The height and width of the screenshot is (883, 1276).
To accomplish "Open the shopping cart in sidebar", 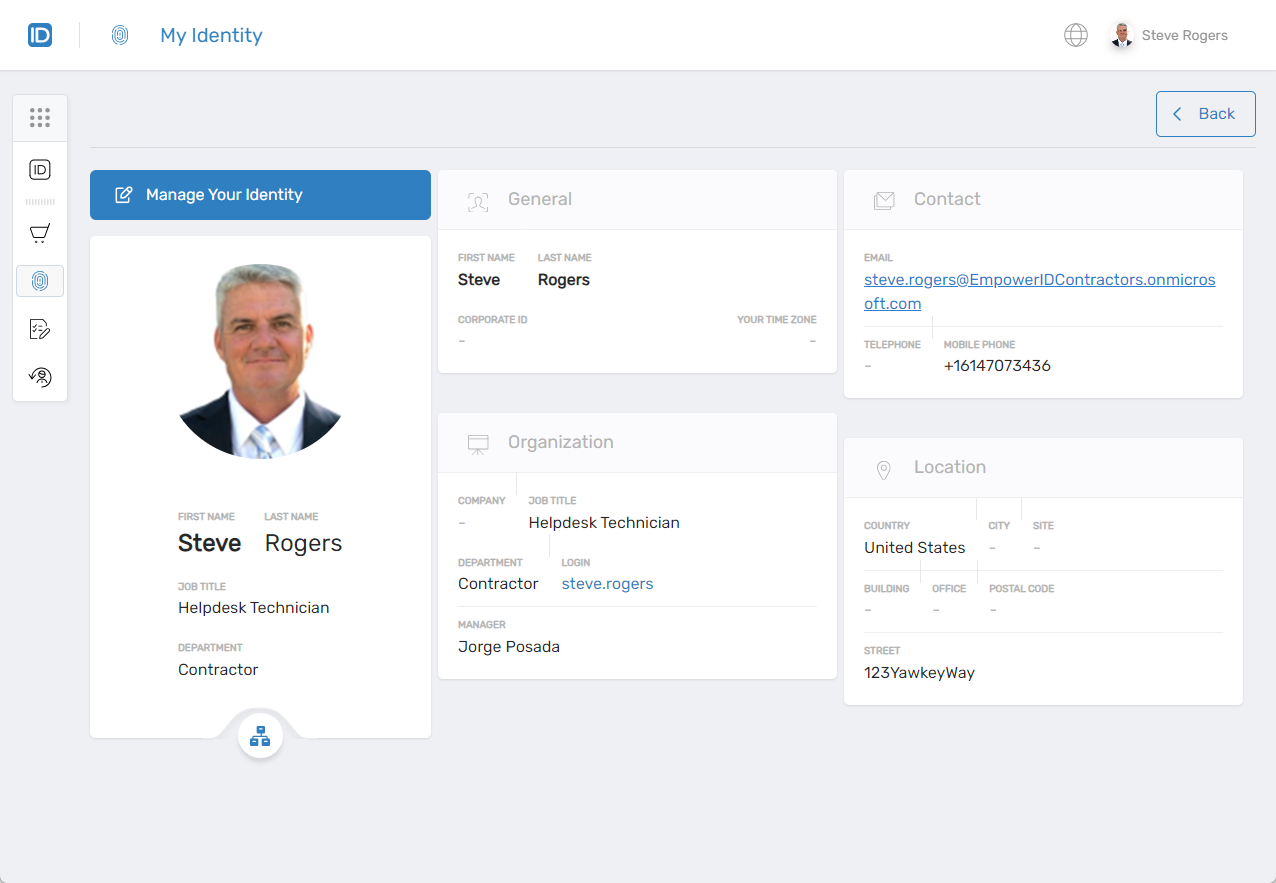I will pos(40,234).
